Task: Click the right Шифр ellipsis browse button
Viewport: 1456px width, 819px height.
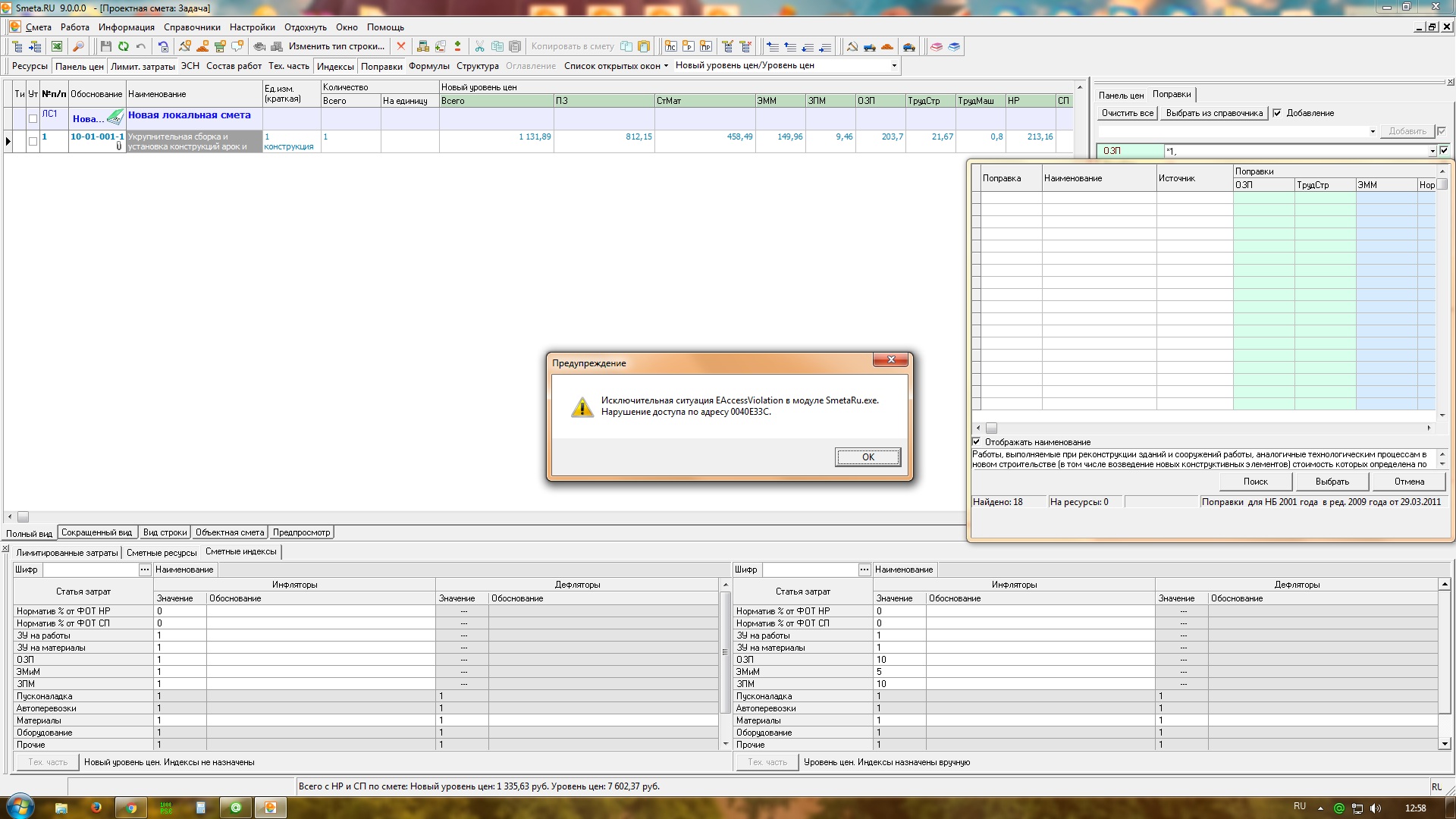Action: [x=864, y=570]
